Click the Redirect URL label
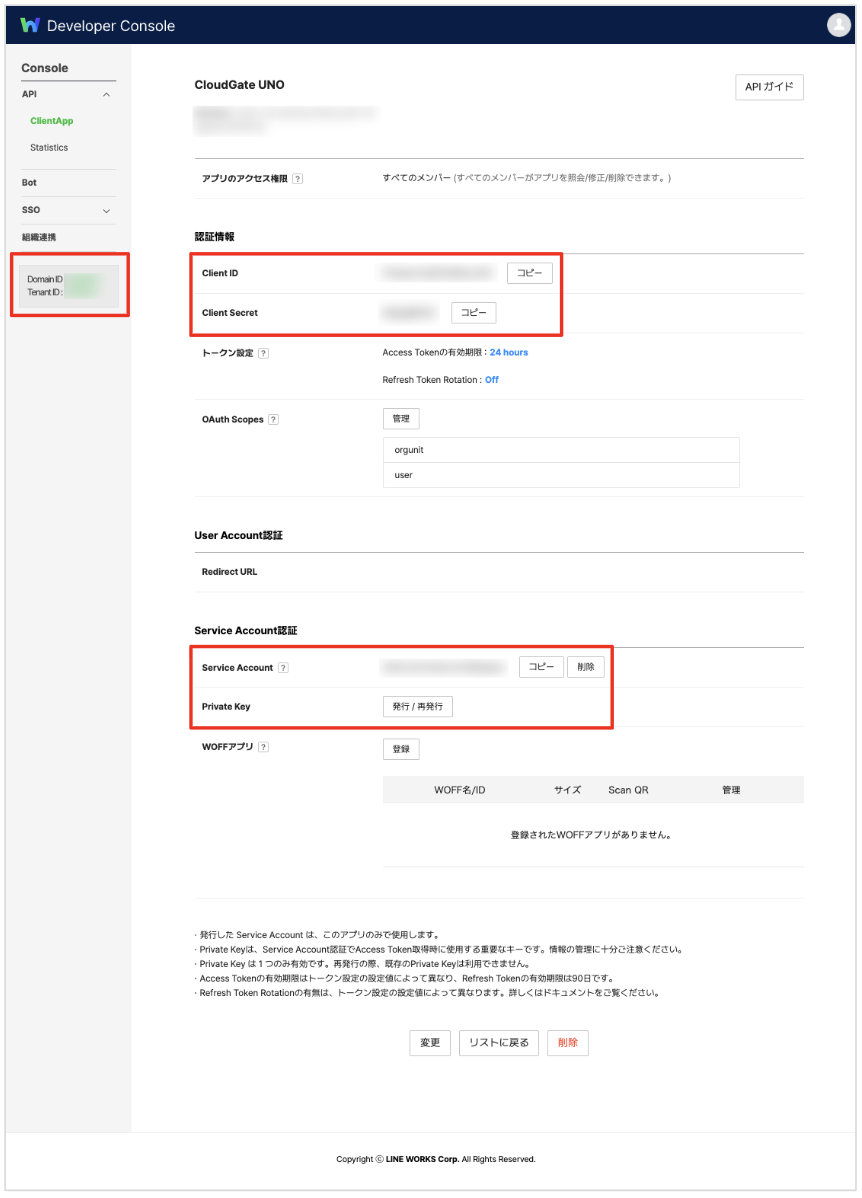Image resolution: width=862 pixels, height=1198 pixels. click(x=229, y=571)
